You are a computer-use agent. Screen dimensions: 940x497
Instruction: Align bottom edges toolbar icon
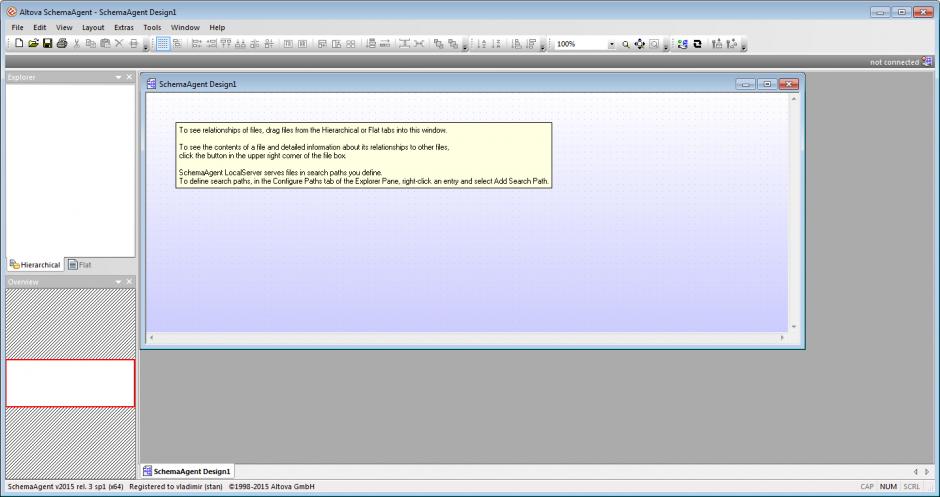pyautogui.click(x=240, y=44)
